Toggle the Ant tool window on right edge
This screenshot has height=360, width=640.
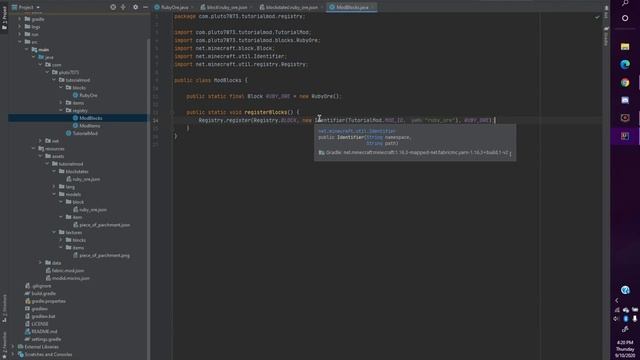click(606, 12)
